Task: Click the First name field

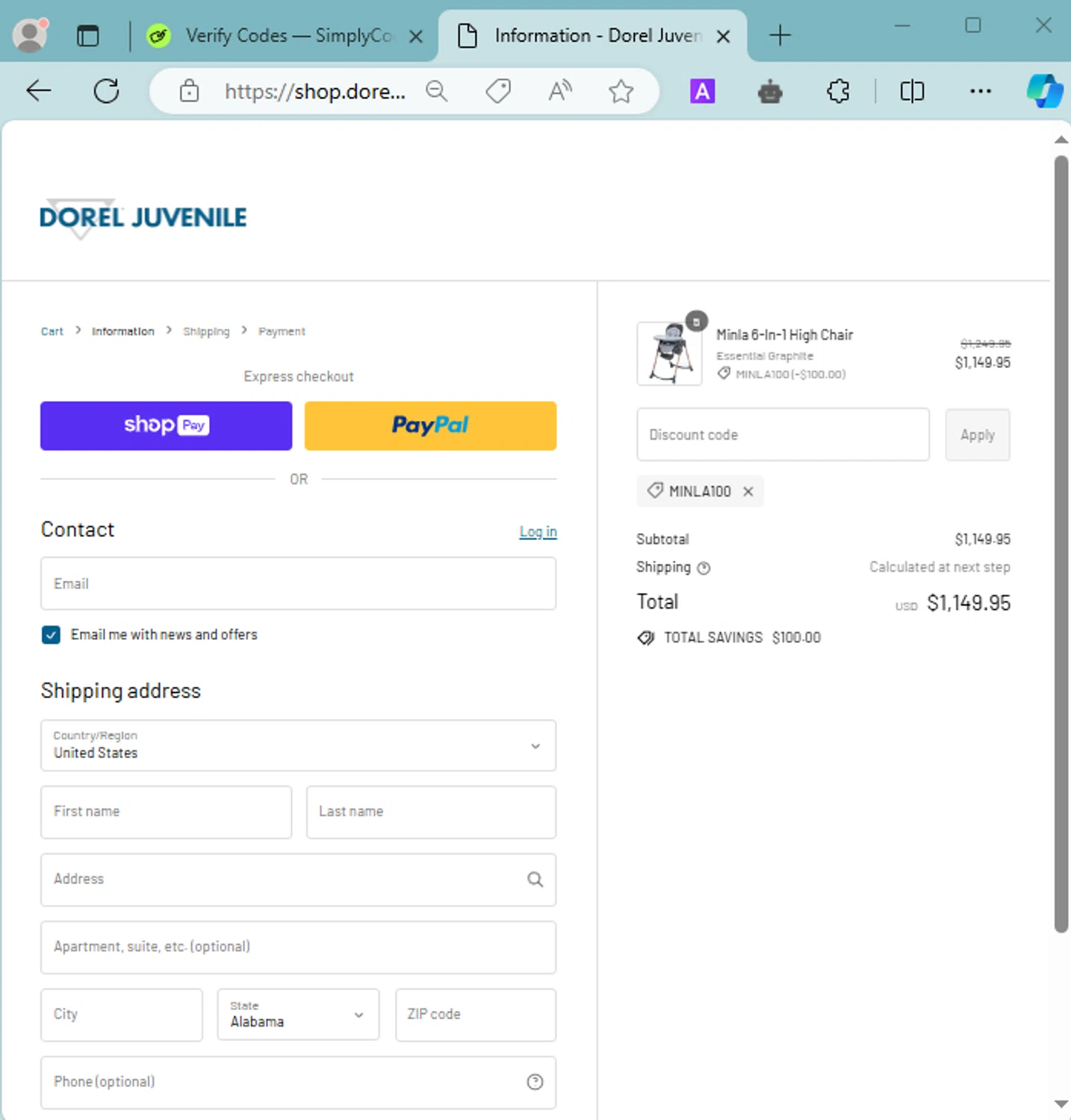Action: pyautogui.click(x=166, y=812)
